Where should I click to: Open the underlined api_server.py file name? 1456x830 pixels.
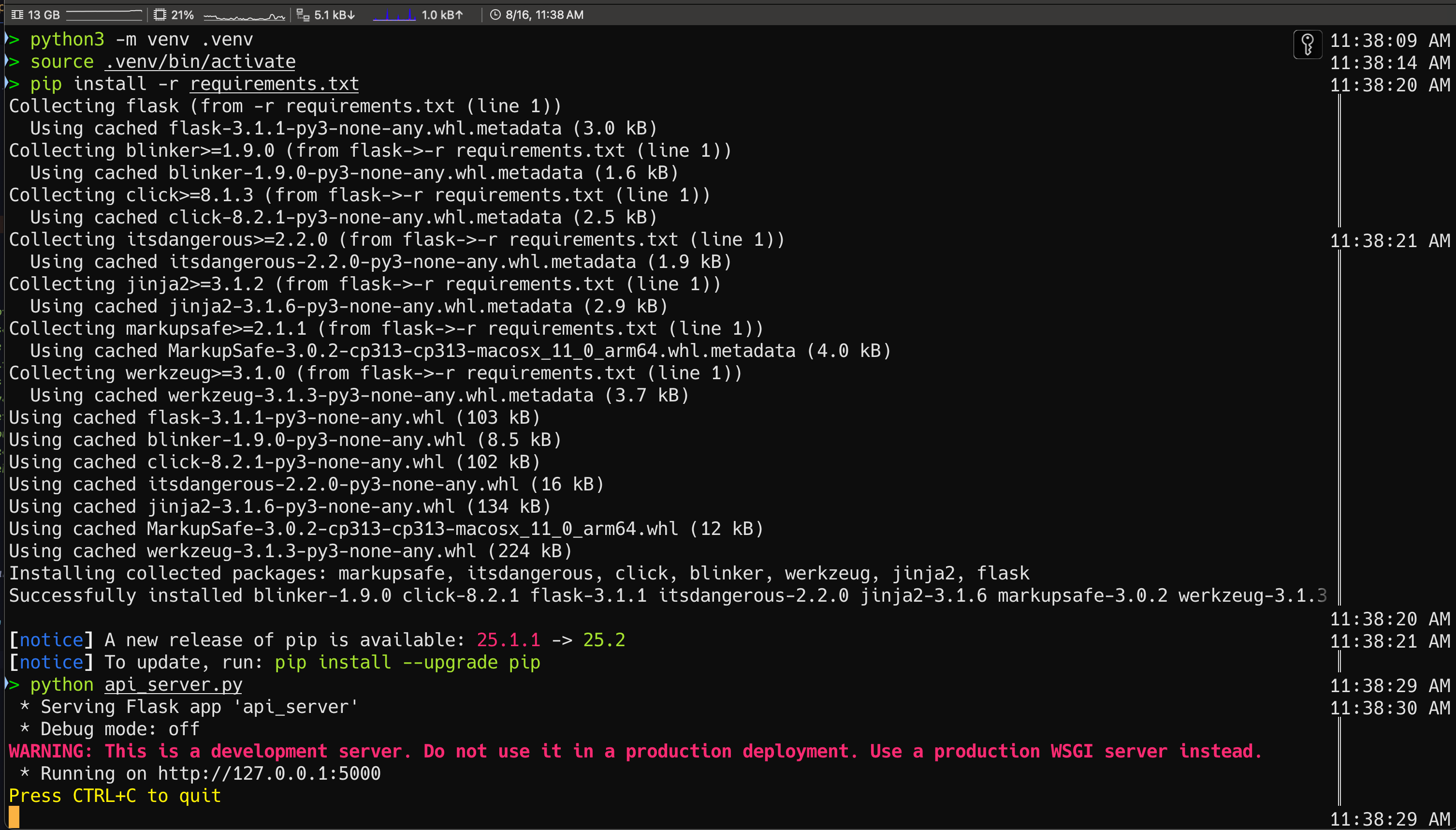pos(174,684)
